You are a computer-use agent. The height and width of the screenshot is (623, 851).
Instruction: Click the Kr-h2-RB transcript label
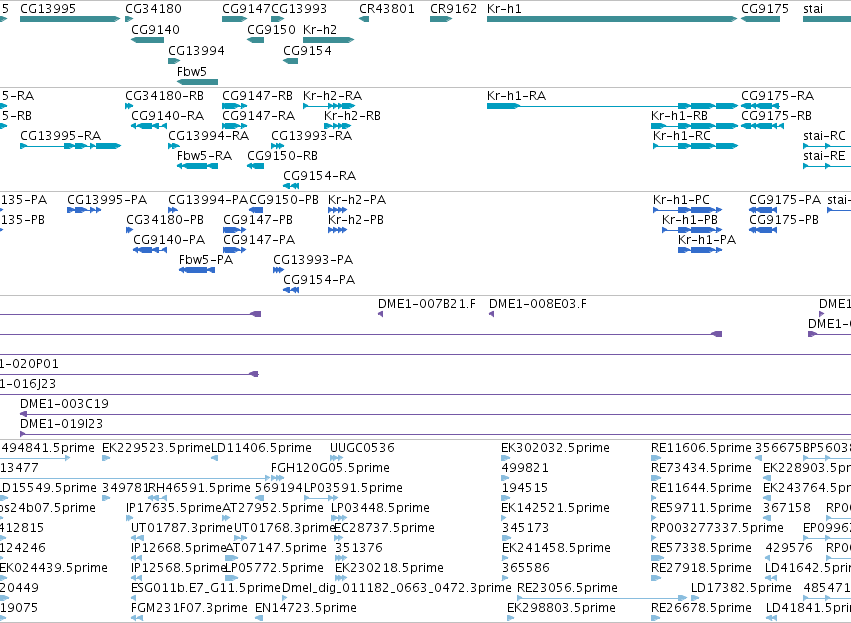[353, 116]
